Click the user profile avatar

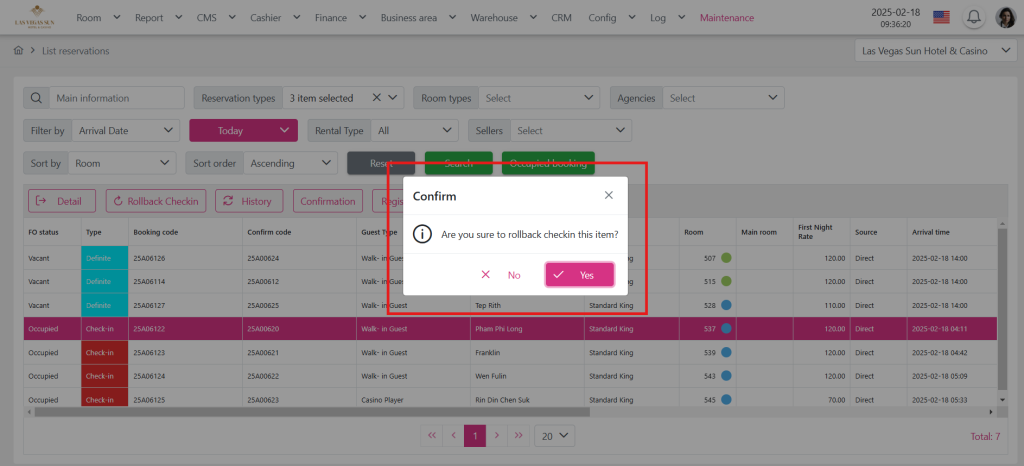tap(1005, 17)
